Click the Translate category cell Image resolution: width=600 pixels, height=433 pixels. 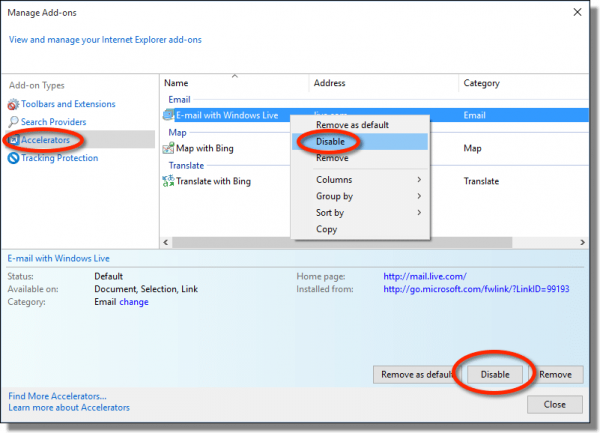click(481, 181)
